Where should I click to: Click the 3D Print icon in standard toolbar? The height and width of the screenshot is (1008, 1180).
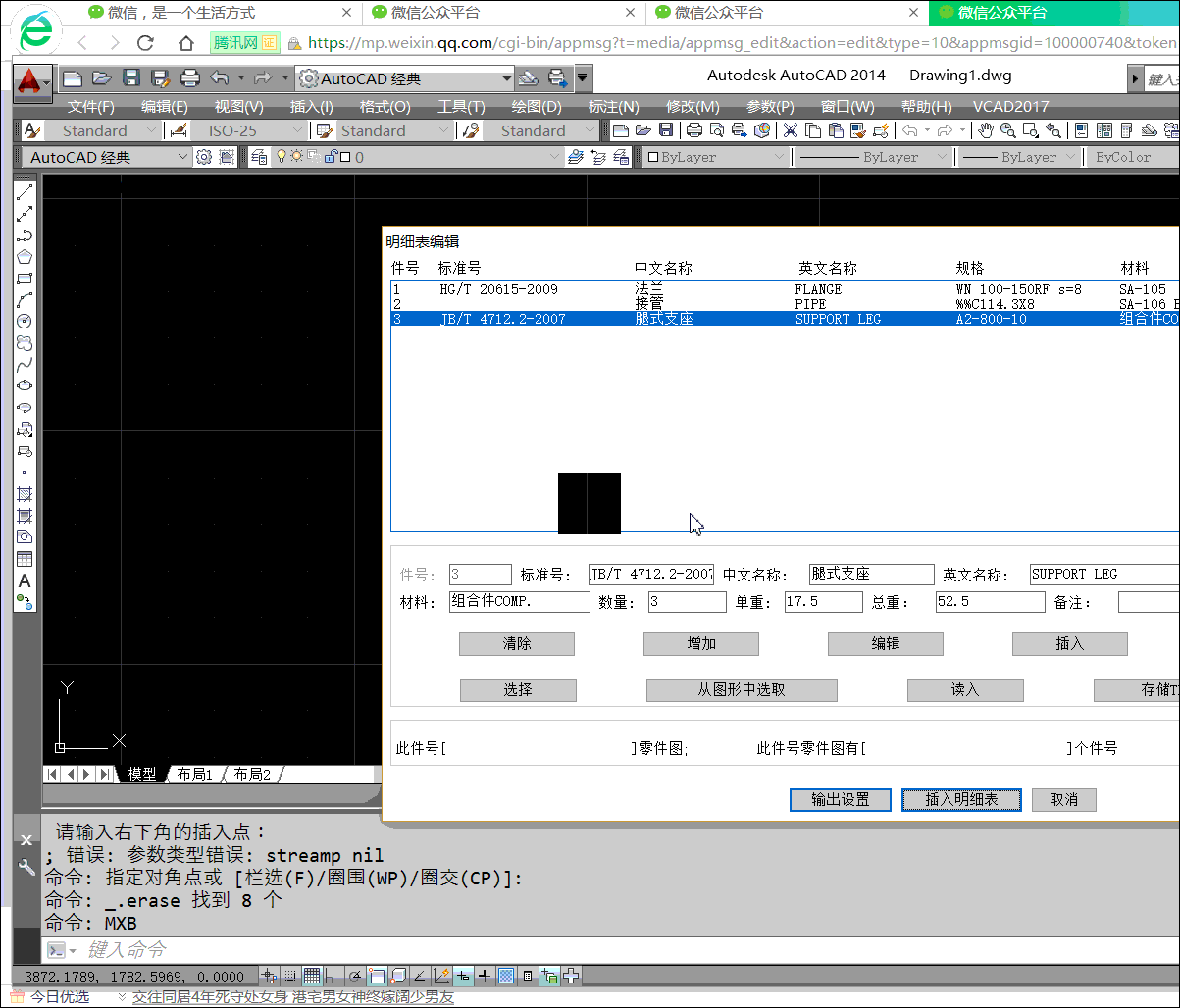[x=762, y=130]
